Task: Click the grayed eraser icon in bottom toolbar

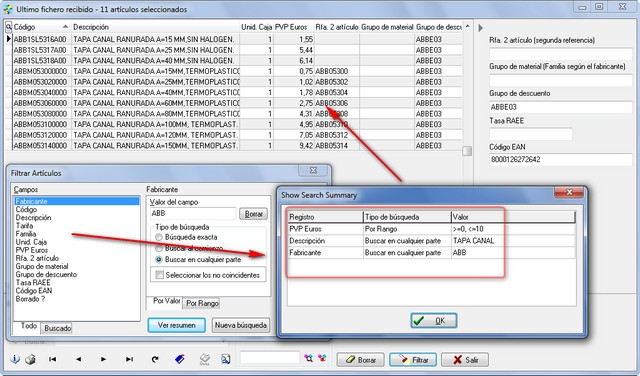Action: pyautogui.click(x=205, y=359)
